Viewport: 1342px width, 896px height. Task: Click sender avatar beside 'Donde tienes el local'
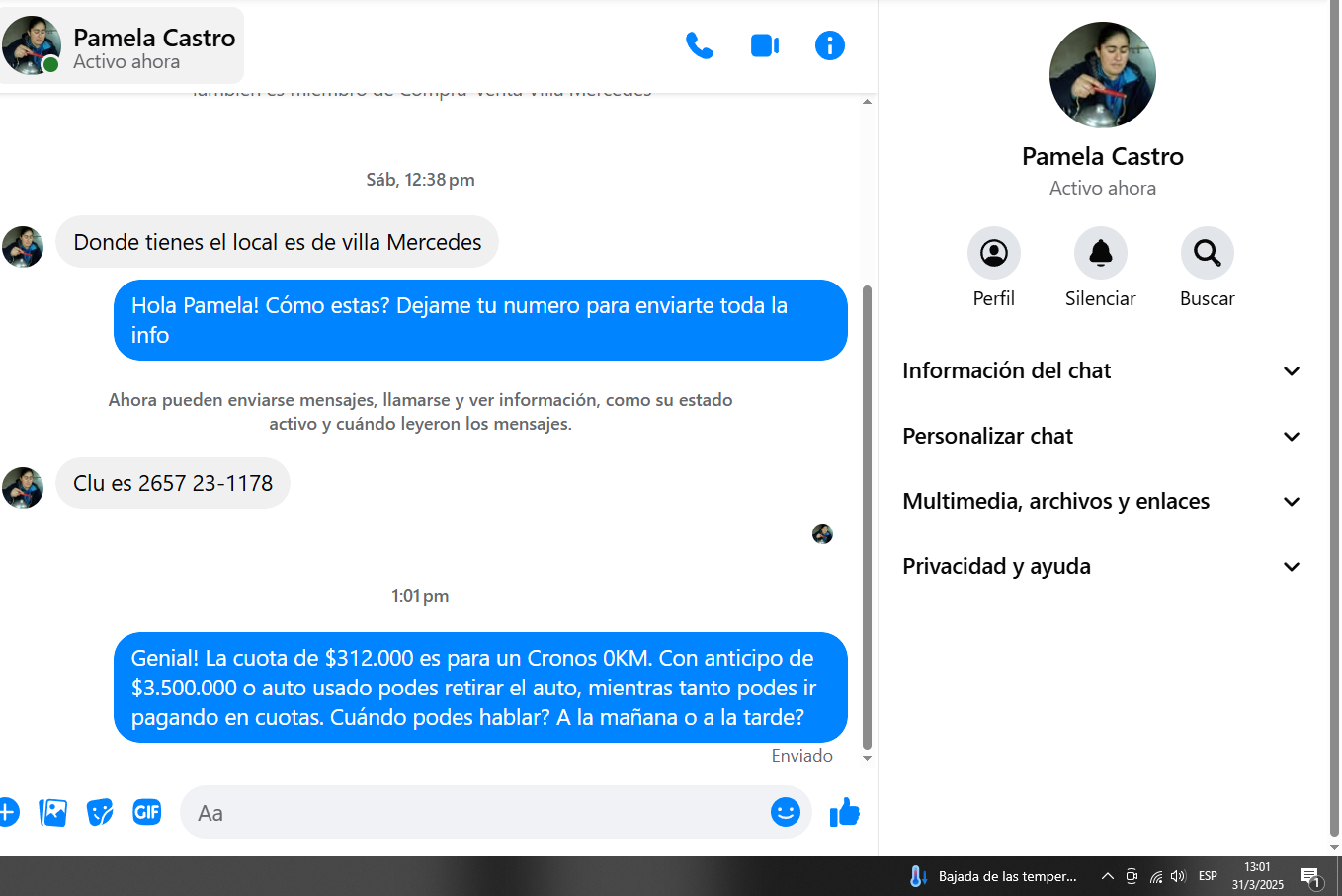click(23, 247)
